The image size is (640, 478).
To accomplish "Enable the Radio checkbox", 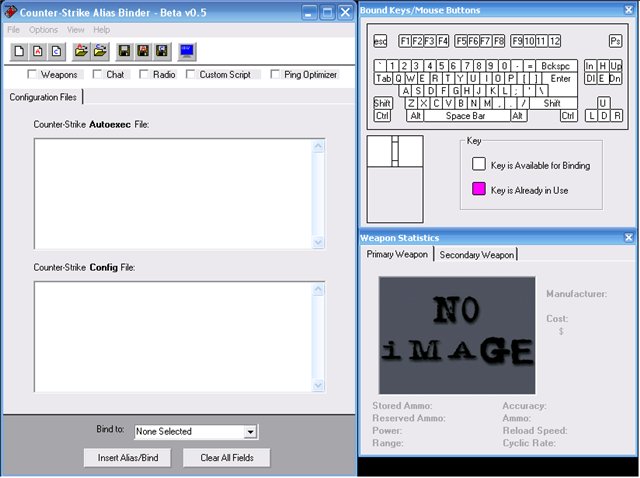I will (144, 74).
